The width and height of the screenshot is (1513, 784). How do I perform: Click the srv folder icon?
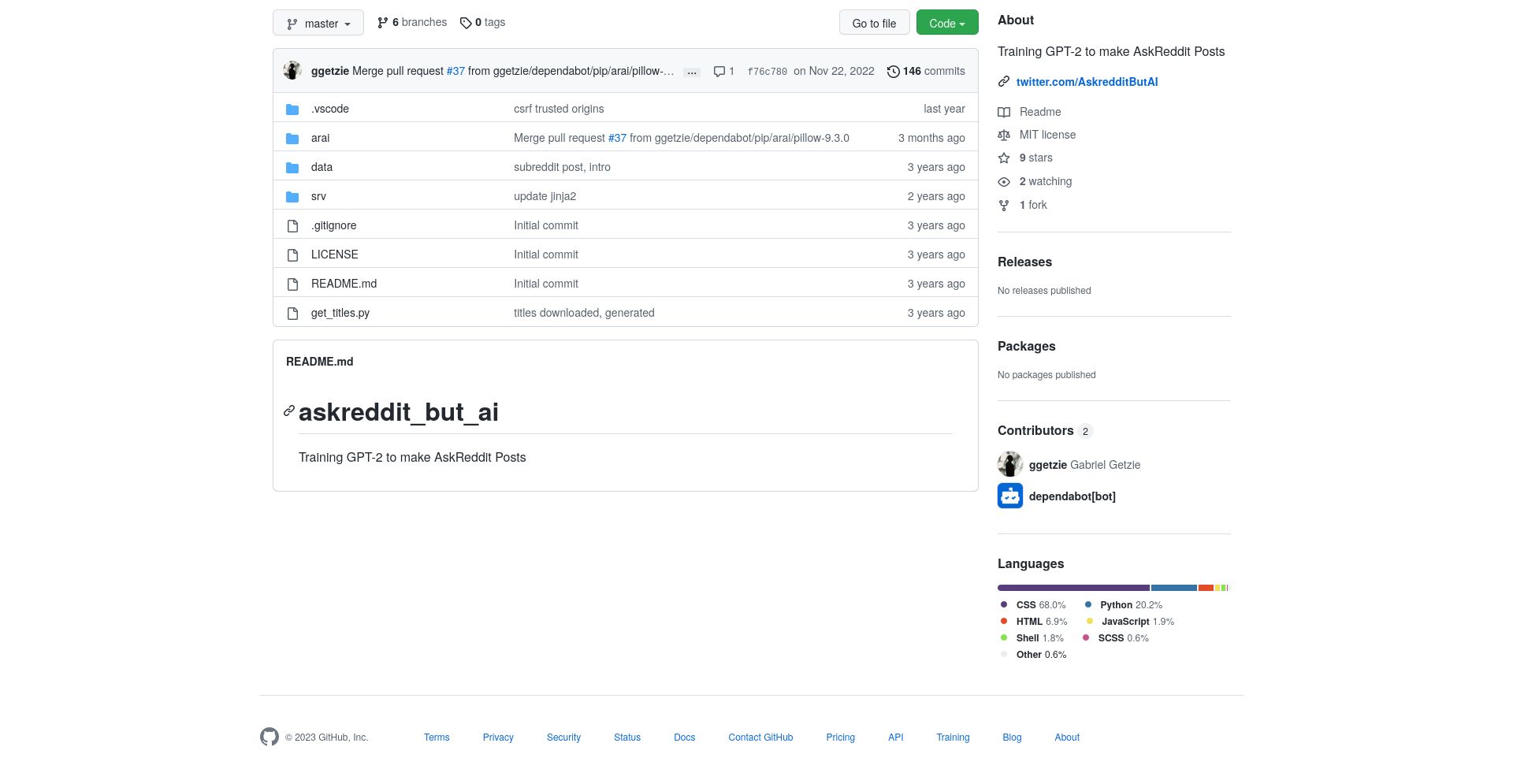[292, 196]
